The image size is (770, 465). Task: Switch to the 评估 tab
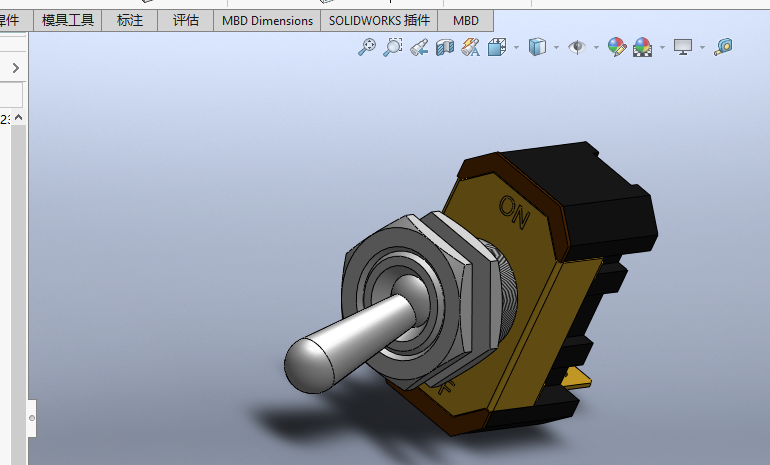point(186,21)
